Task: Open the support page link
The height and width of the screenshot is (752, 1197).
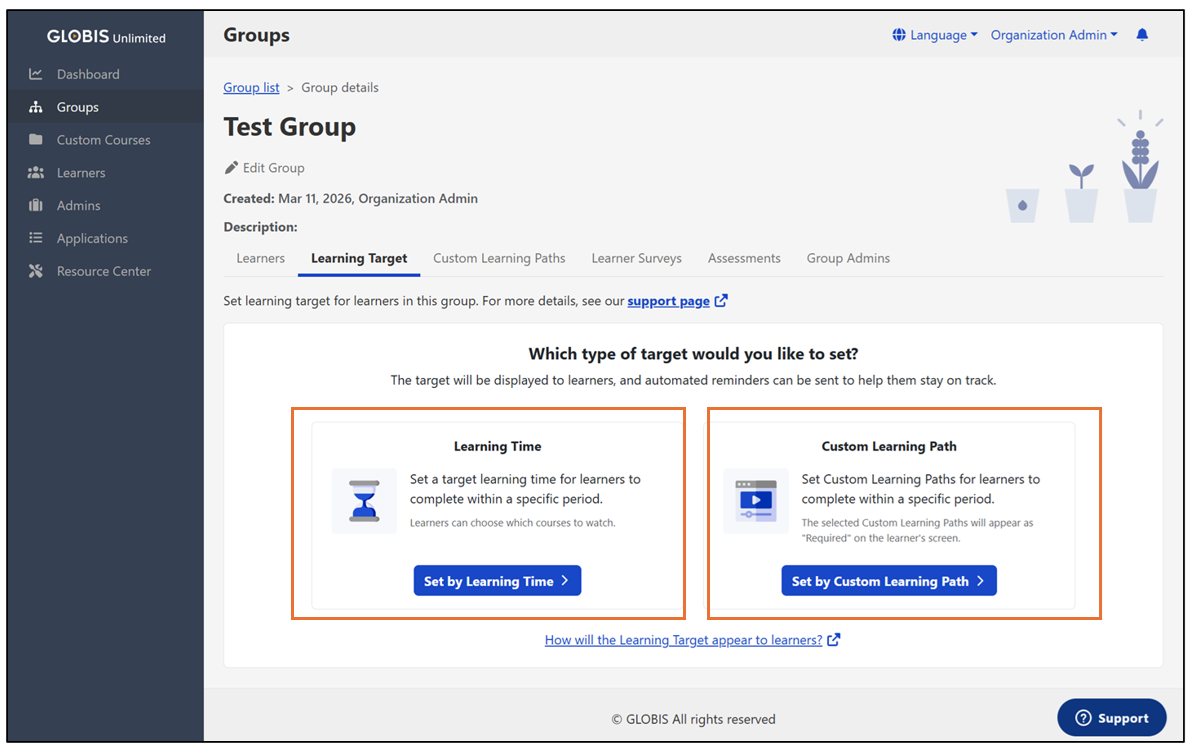Action: [x=669, y=301]
